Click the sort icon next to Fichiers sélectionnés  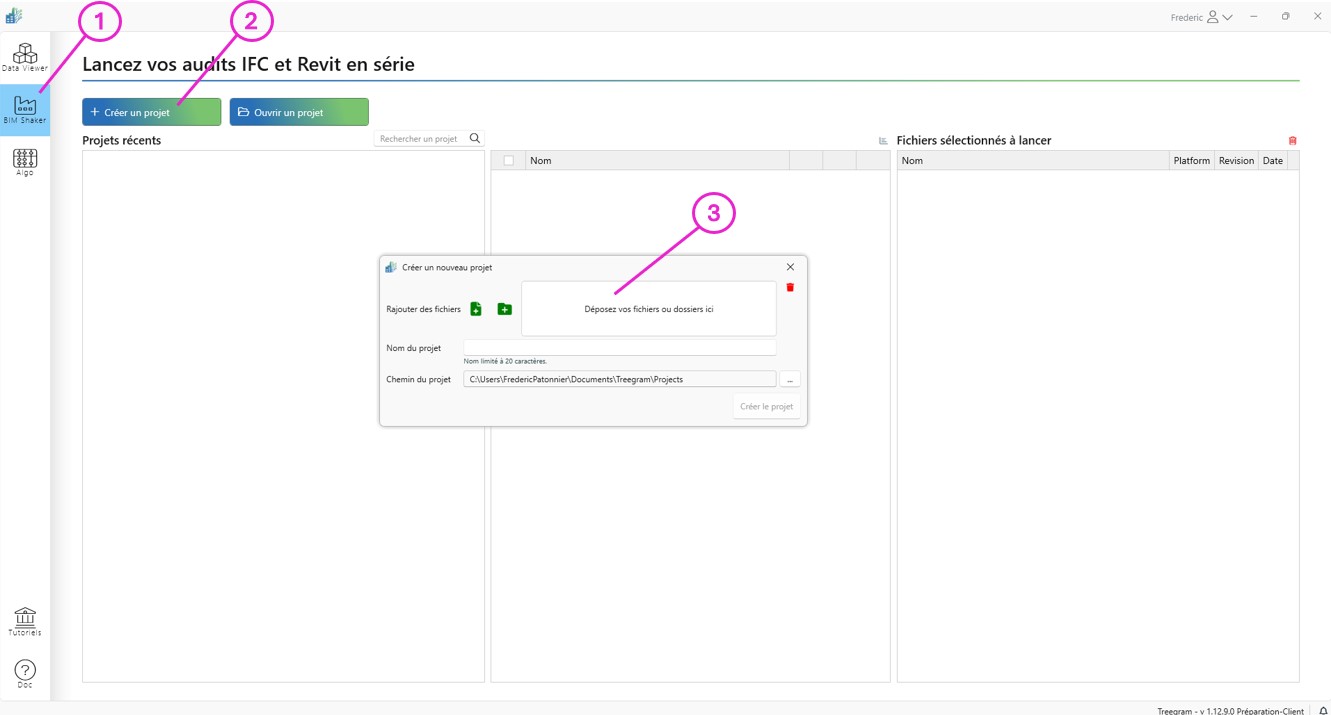click(882, 141)
